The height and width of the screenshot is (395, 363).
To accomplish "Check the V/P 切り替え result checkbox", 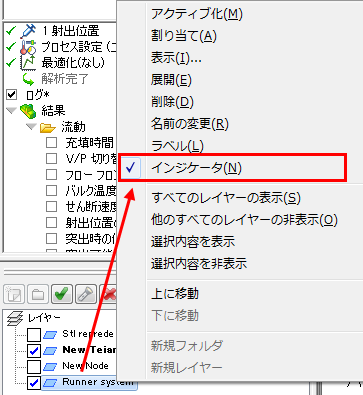I will 51,158.
